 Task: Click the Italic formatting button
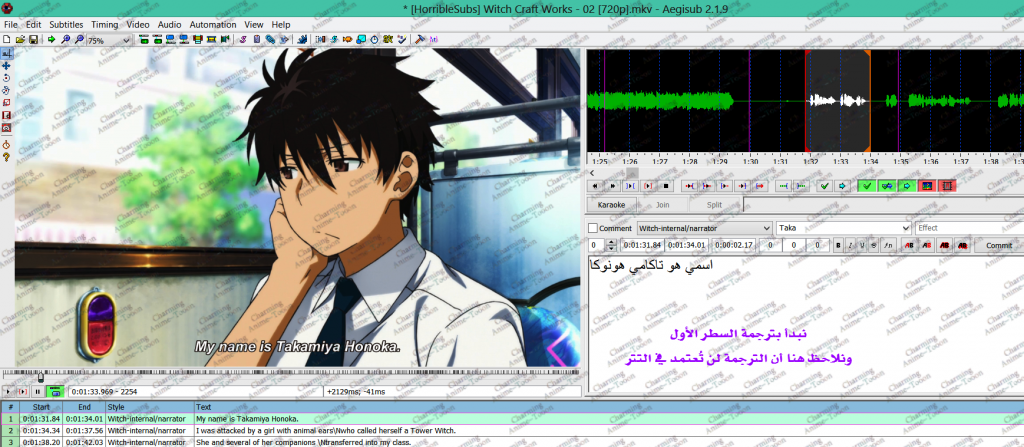850,244
